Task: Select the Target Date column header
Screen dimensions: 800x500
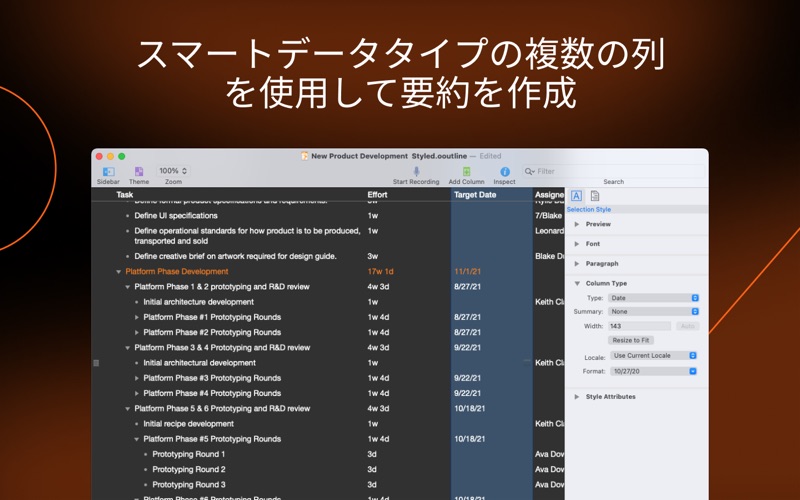Action: (475, 194)
